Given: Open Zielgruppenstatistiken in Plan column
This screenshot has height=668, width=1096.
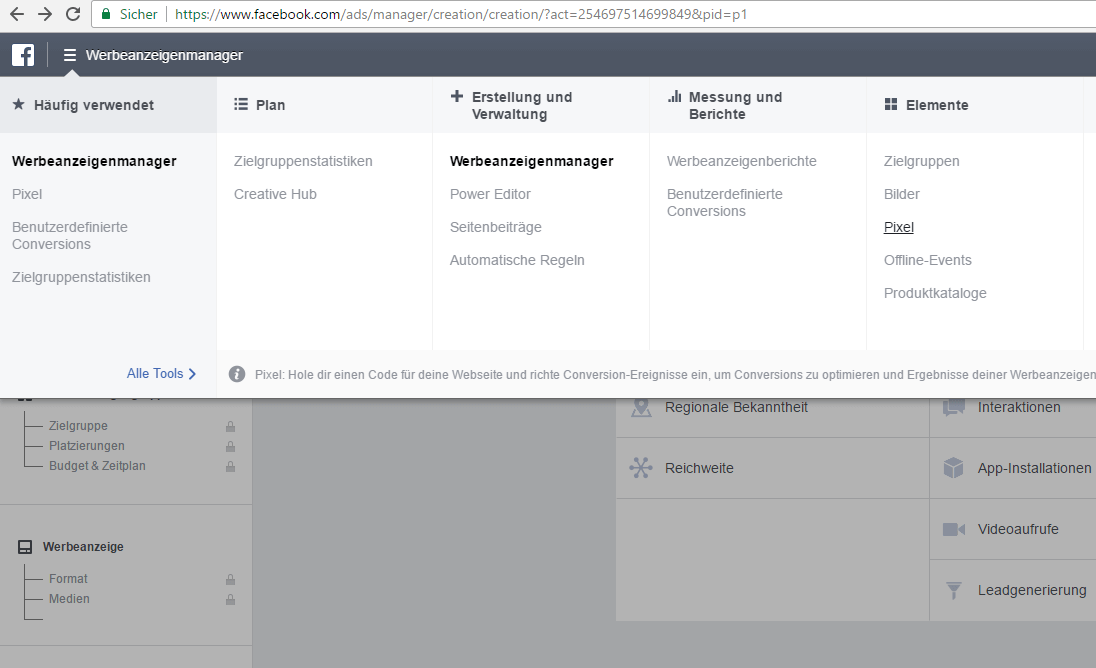Looking at the screenshot, I should point(303,161).
